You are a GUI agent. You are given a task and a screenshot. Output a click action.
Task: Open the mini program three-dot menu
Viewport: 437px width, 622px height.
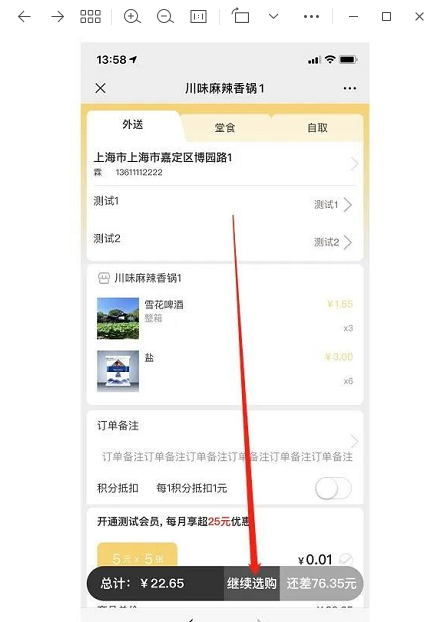349,88
